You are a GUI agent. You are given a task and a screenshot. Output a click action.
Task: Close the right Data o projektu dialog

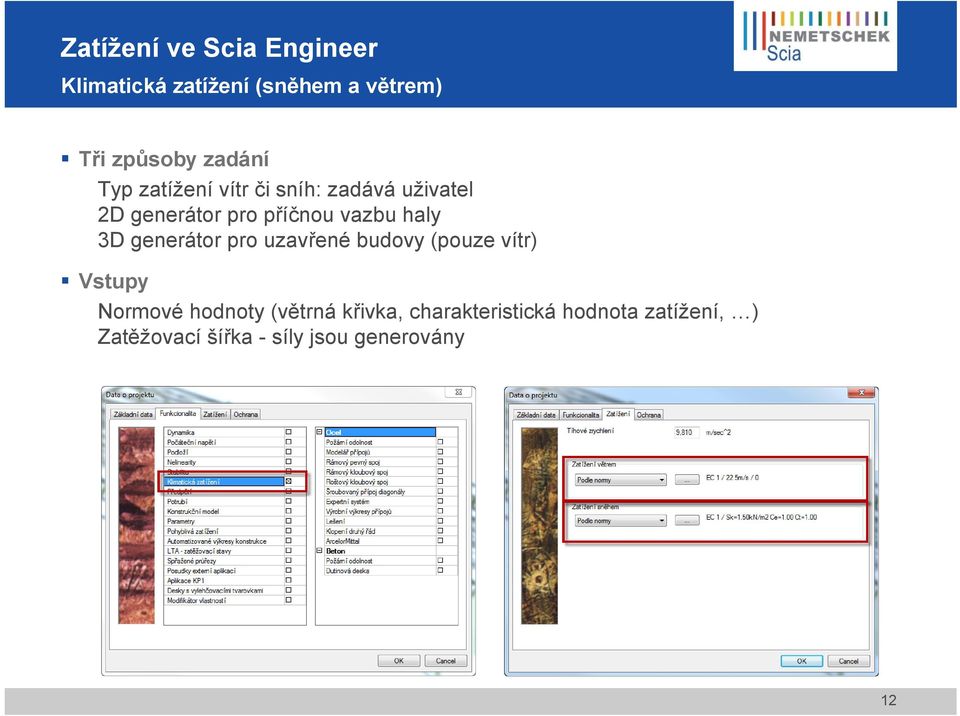point(861,393)
